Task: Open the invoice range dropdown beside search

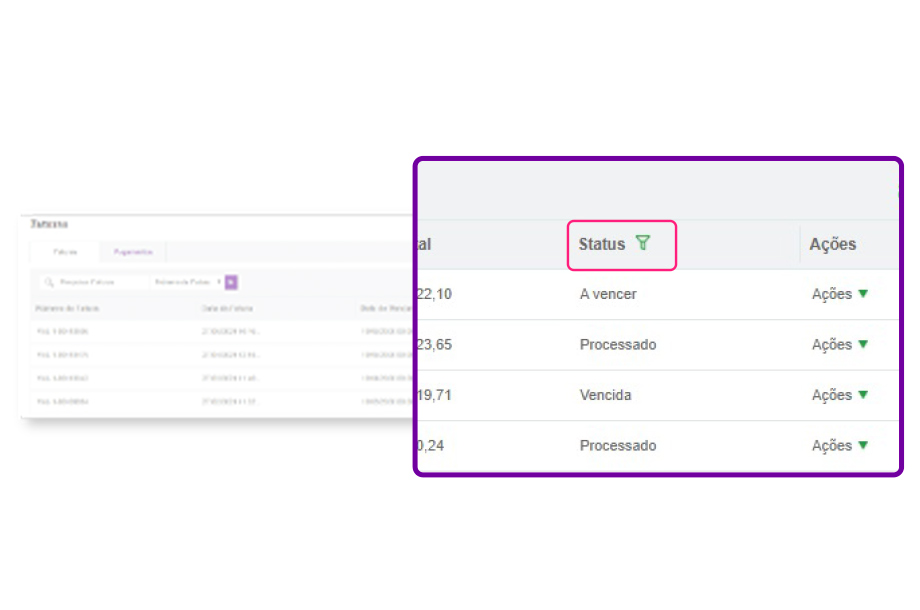Action: point(187,282)
